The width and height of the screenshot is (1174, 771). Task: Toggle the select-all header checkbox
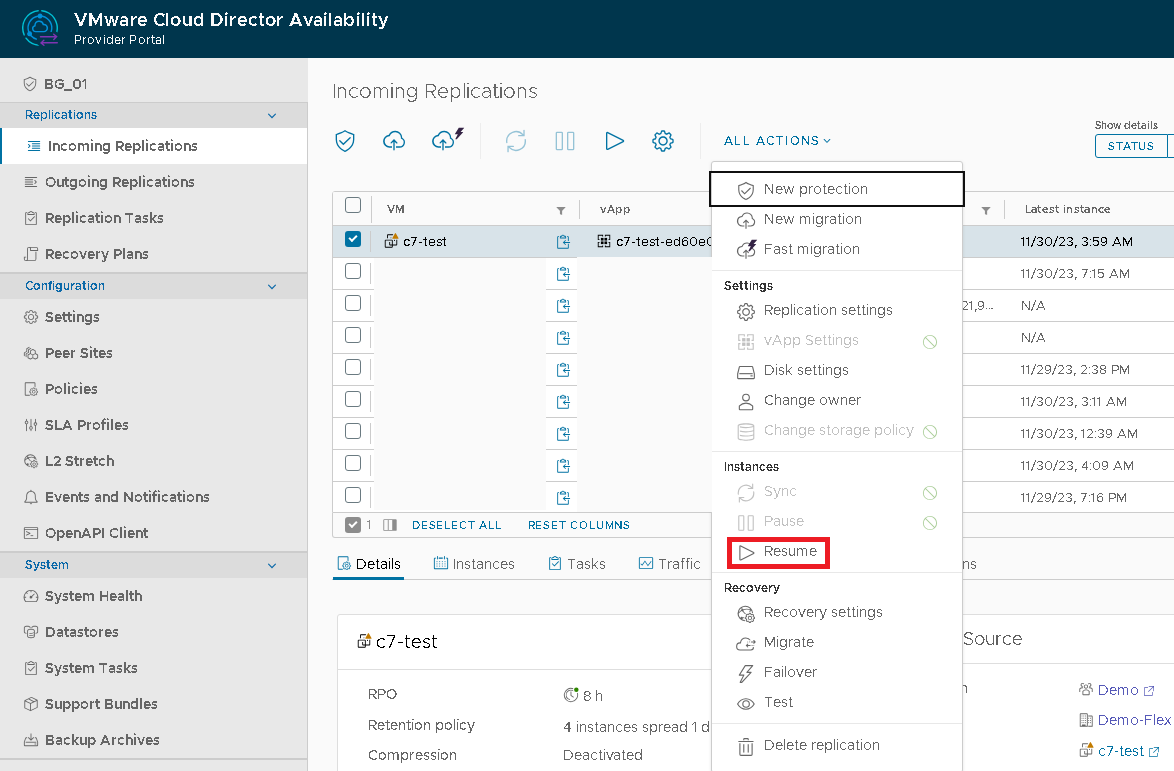coord(353,206)
